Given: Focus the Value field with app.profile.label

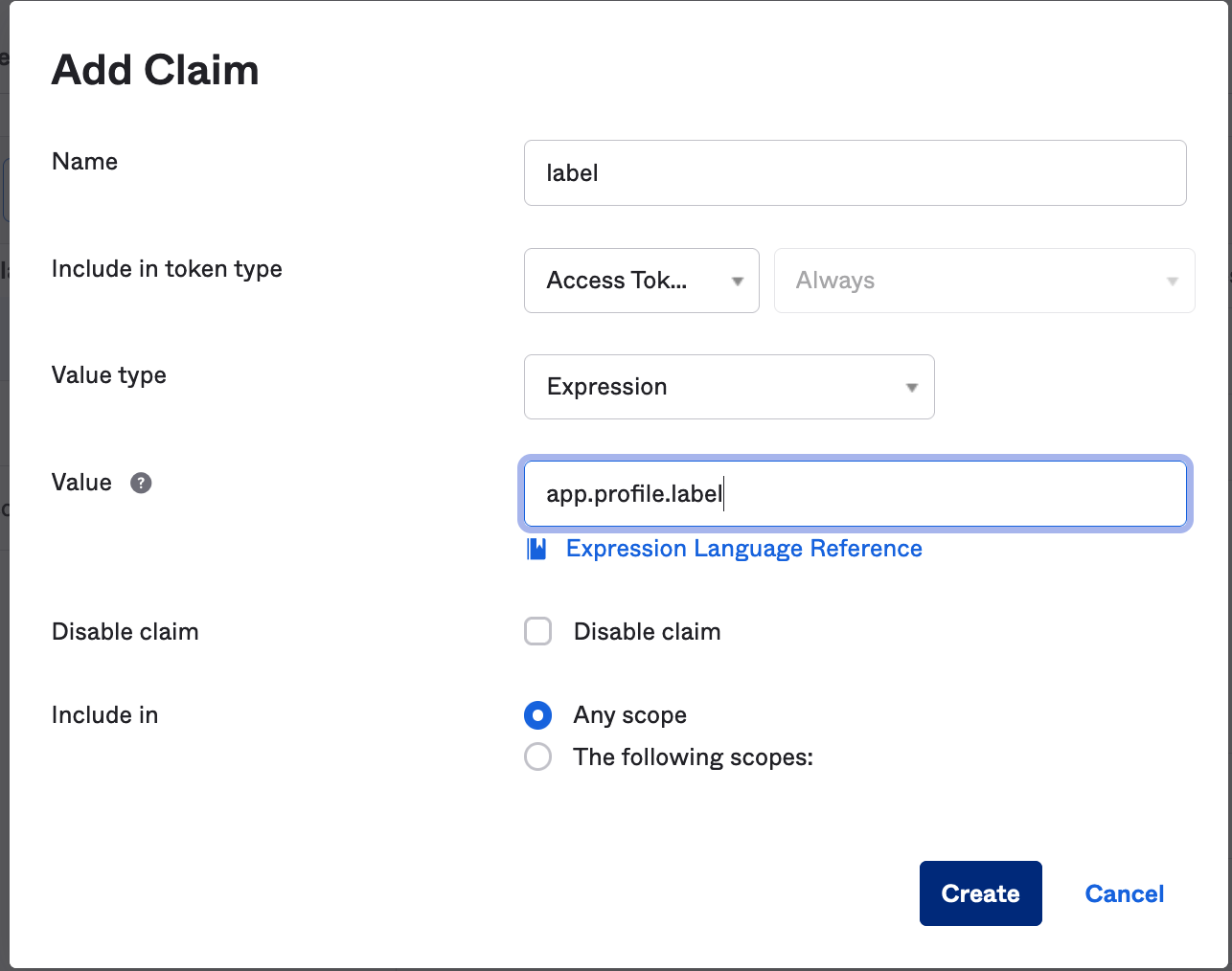Looking at the screenshot, I should [x=855, y=493].
